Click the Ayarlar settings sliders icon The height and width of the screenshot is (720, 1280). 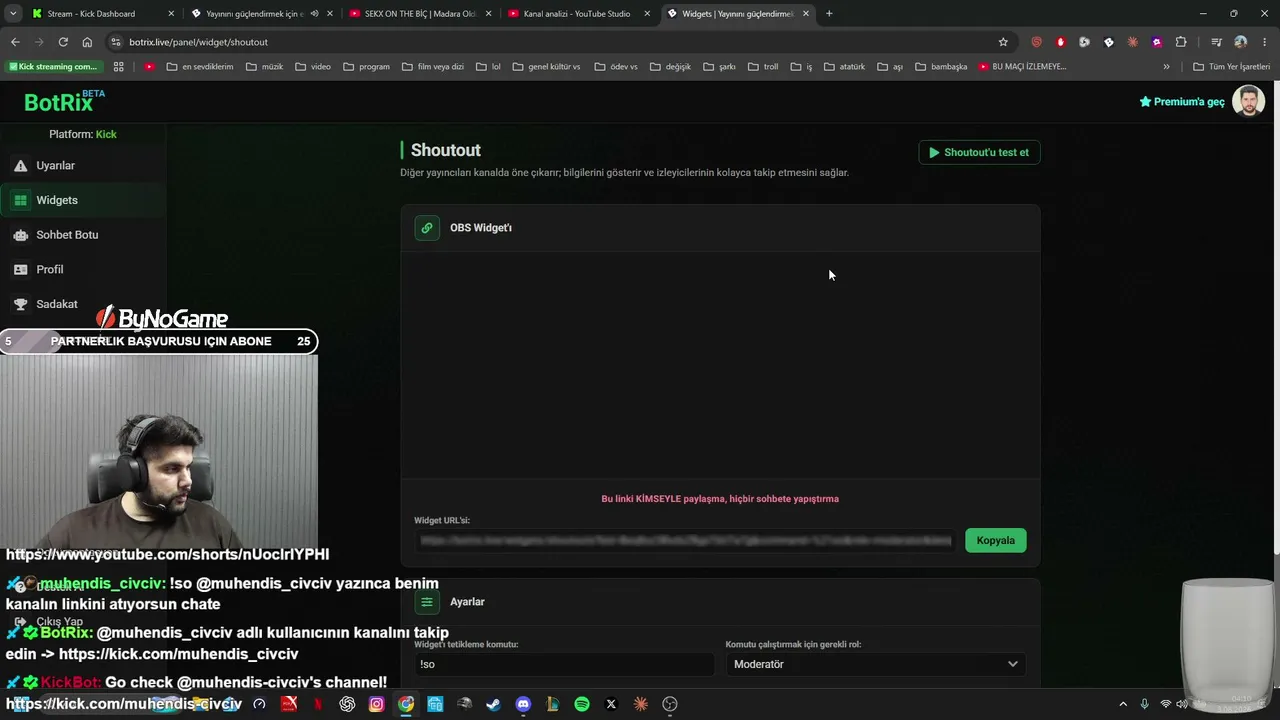point(427,602)
